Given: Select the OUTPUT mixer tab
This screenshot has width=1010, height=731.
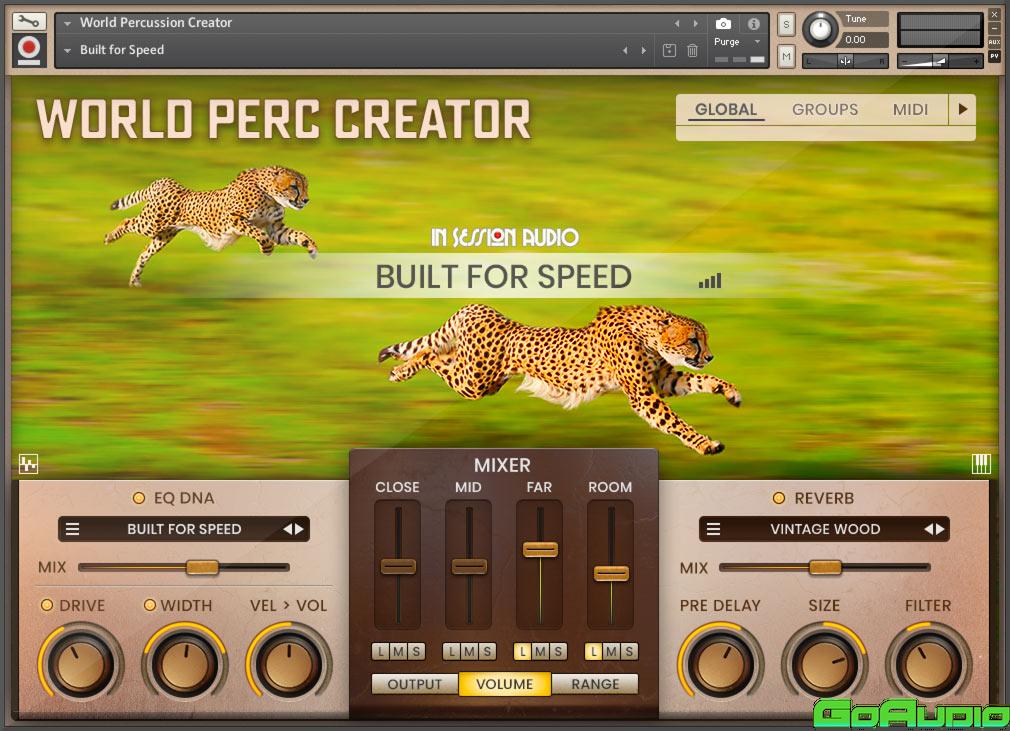Looking at the screenshot, I should tap(415, 684).
